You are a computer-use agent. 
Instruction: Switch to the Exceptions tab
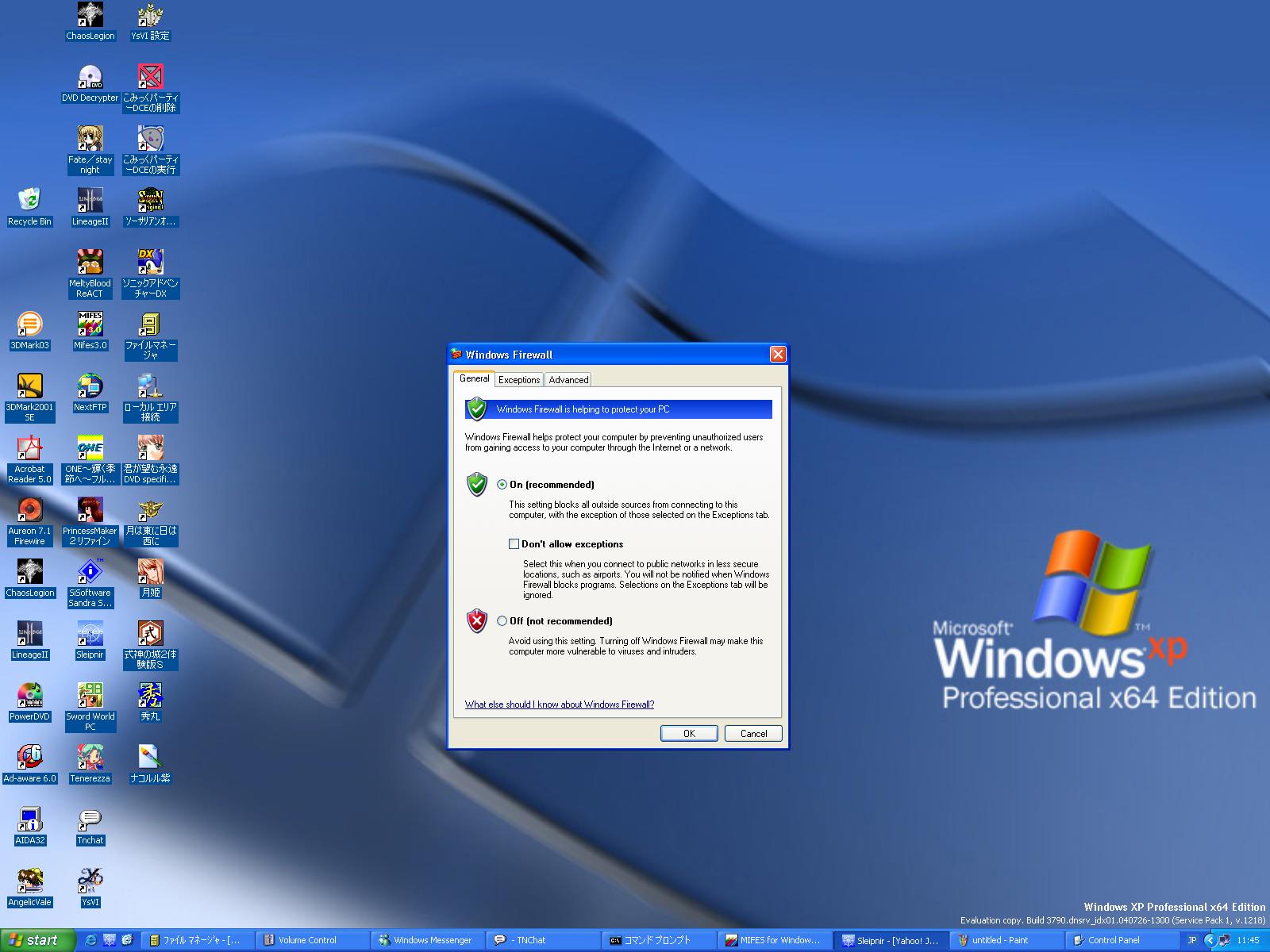pyautogui.click(x=519, y=380)
